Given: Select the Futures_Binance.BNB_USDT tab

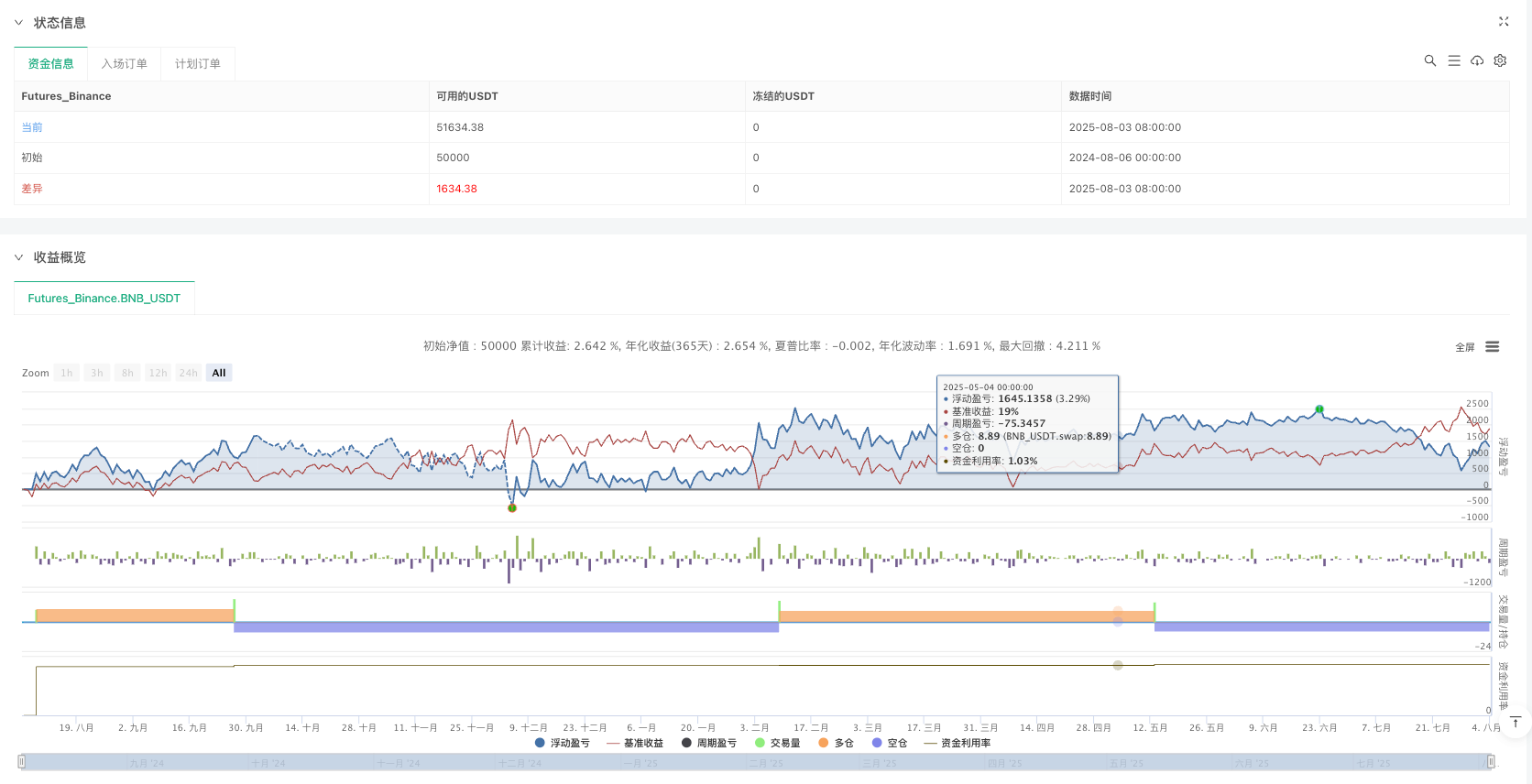Looking at the screenshot, I should click(x=104, y=299).
